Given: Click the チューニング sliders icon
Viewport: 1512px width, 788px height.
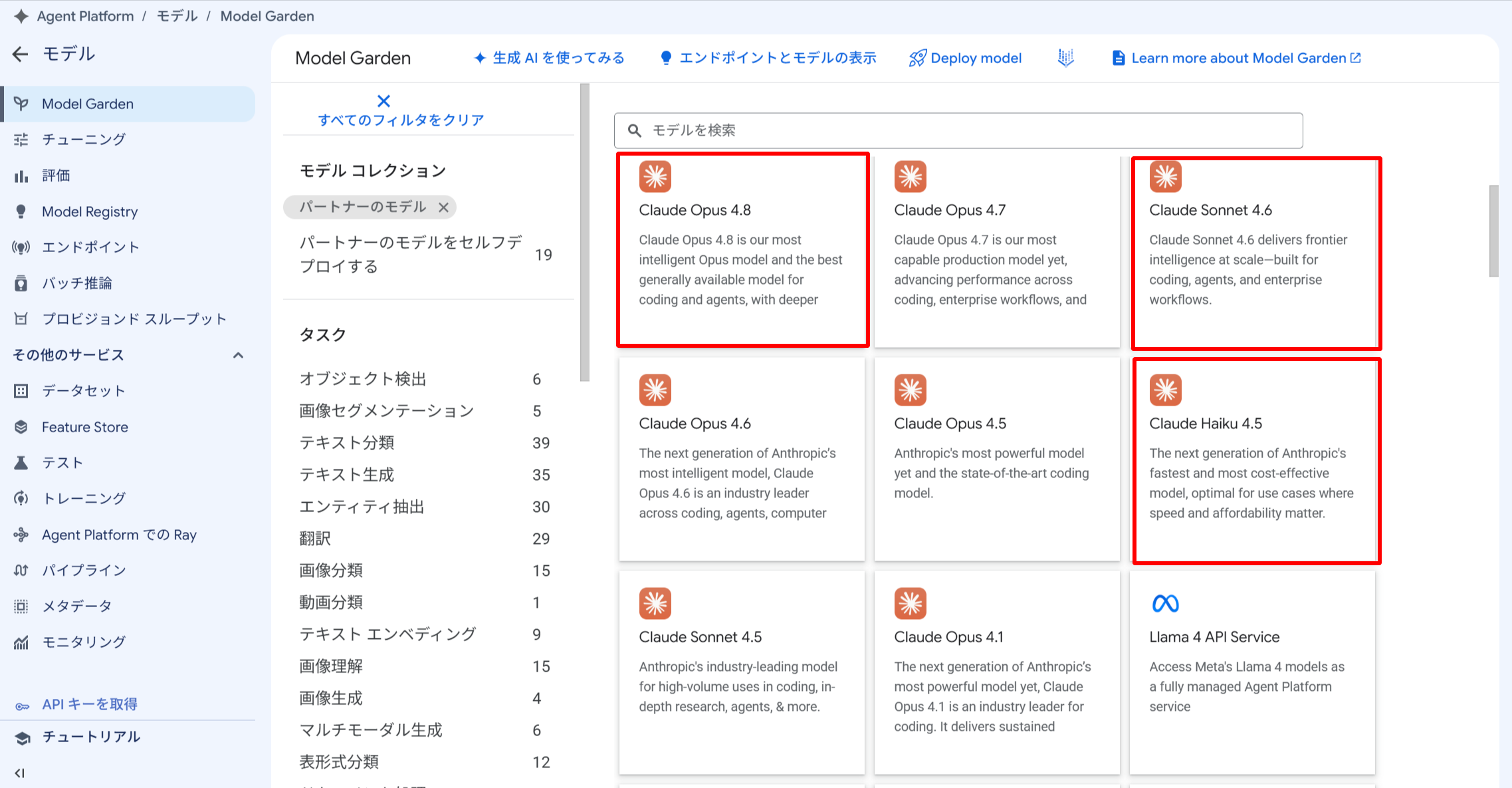Looking at the screenshot, I should click(21, 140).
